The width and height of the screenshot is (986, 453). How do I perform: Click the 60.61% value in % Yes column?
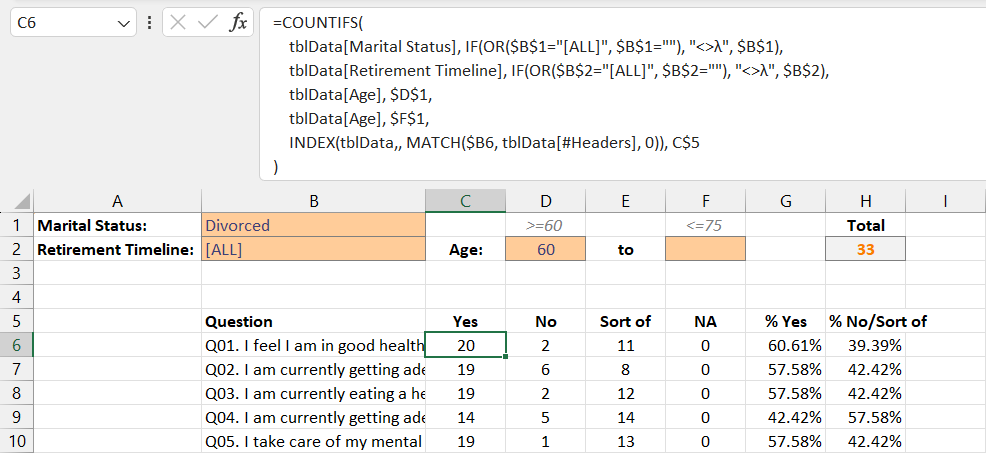tap(785, 345)
